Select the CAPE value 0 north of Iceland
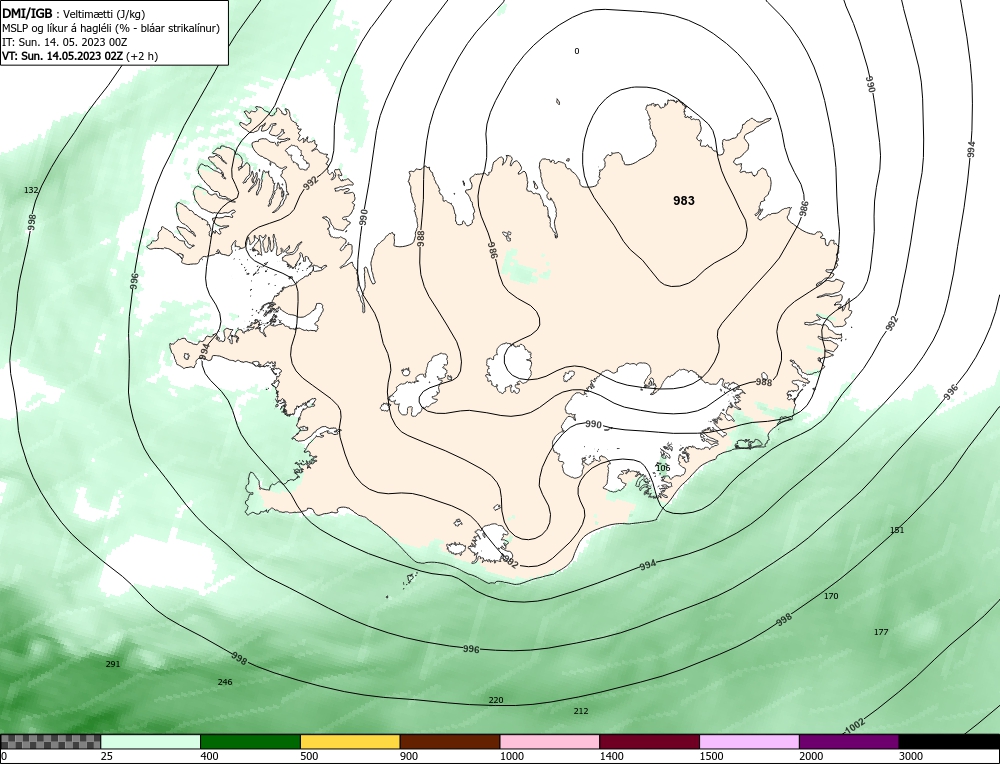Image resolution: width=1000 pixels, height=764 pixels. [577, 51]
